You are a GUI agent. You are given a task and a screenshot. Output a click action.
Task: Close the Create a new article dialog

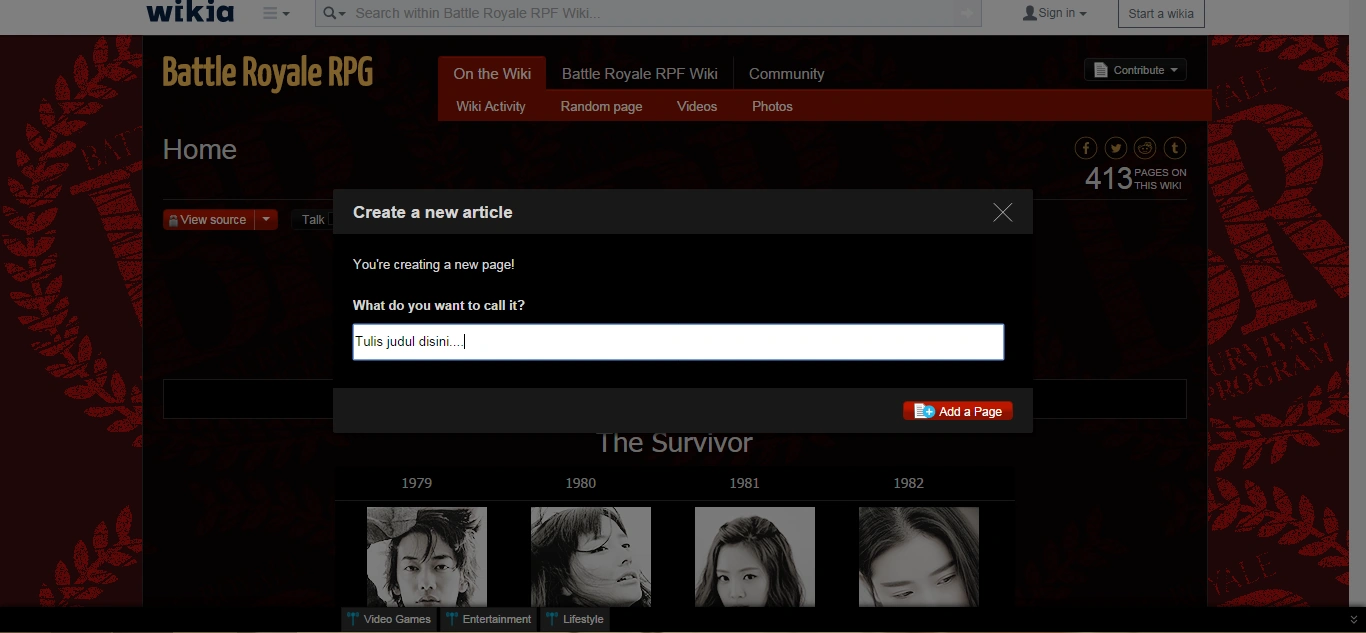click(x=1003, y=212)
